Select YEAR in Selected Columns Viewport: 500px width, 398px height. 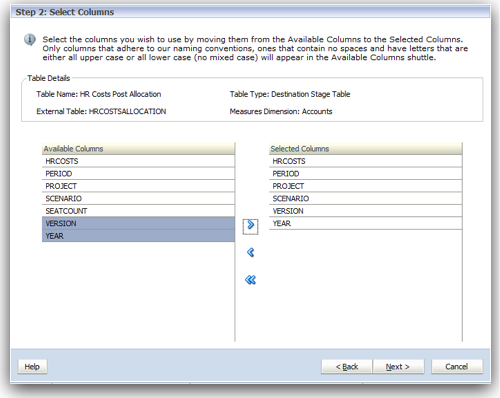(366, 223)
